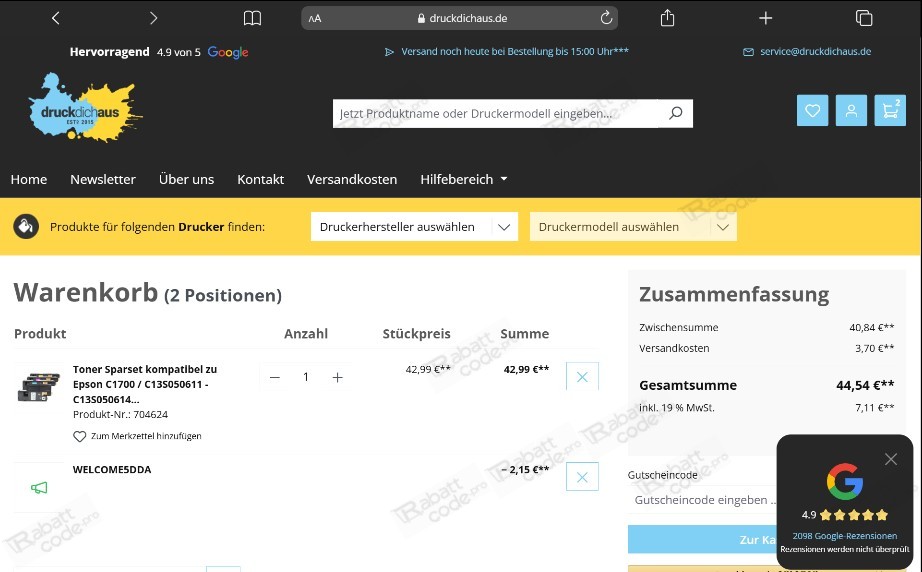
Task: Open 2098 Google-Rezensionen link
Action: coord(844,536)
